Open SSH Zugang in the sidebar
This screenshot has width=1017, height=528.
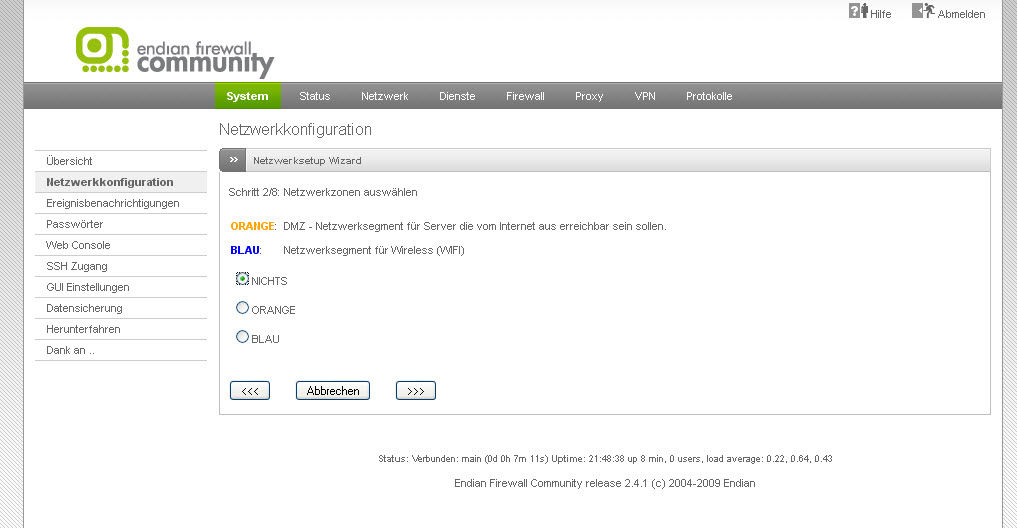(77, 266)
